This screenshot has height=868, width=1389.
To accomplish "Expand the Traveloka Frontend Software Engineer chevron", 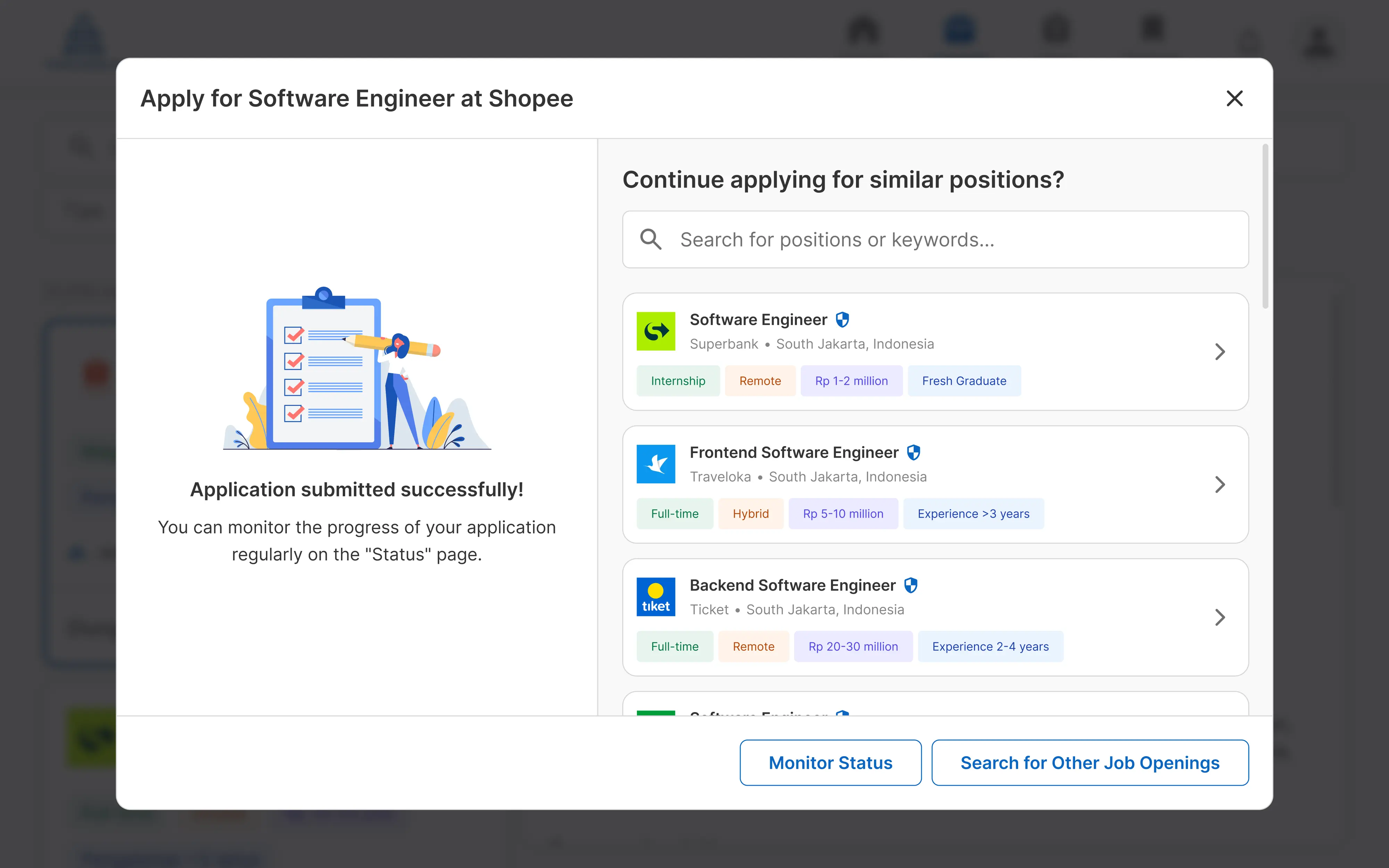I will coord(1220,485).
